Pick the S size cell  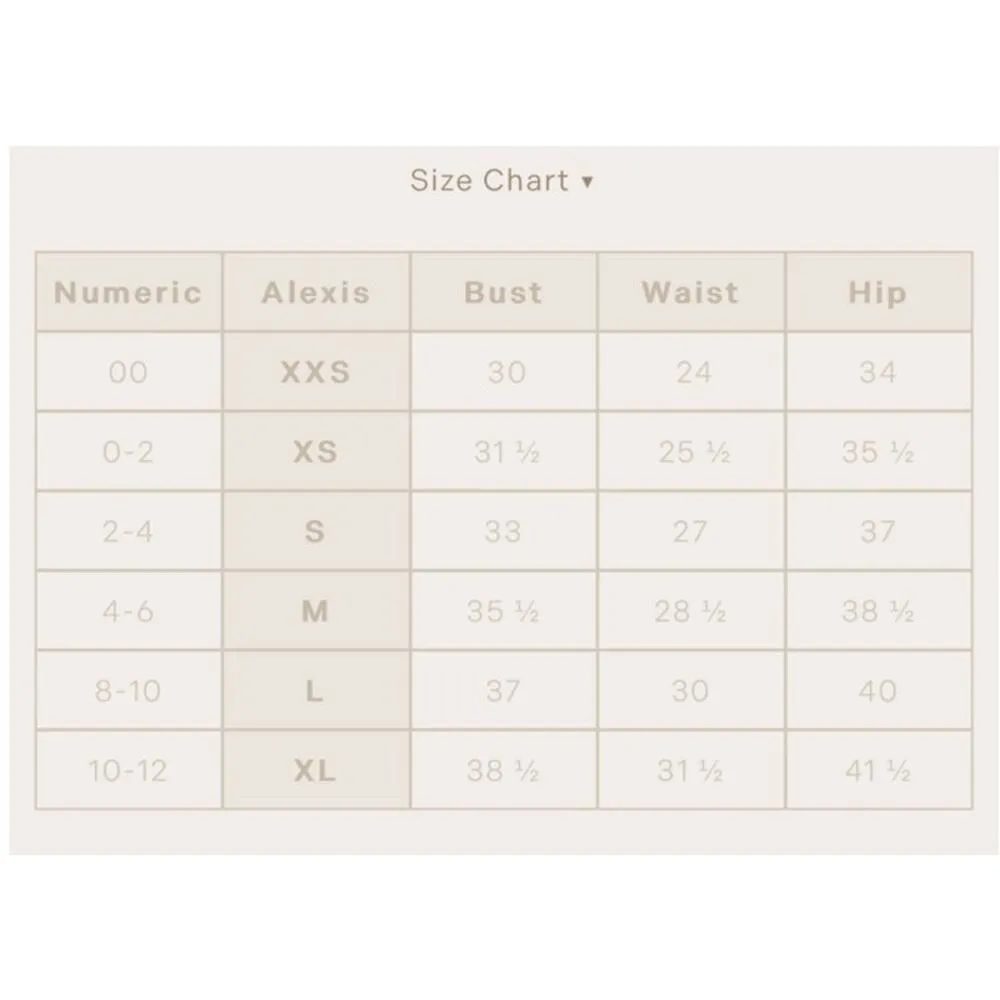pos(316,531)
